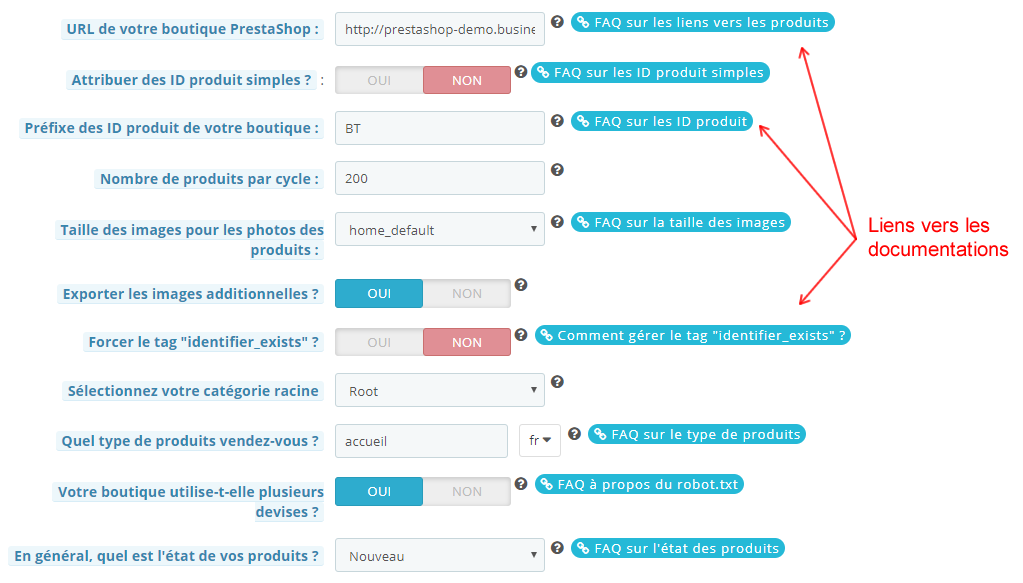Enable OUI for Attribuer des ID produit simples
This screenshot has width=1023, height=583.
[378, 80]
